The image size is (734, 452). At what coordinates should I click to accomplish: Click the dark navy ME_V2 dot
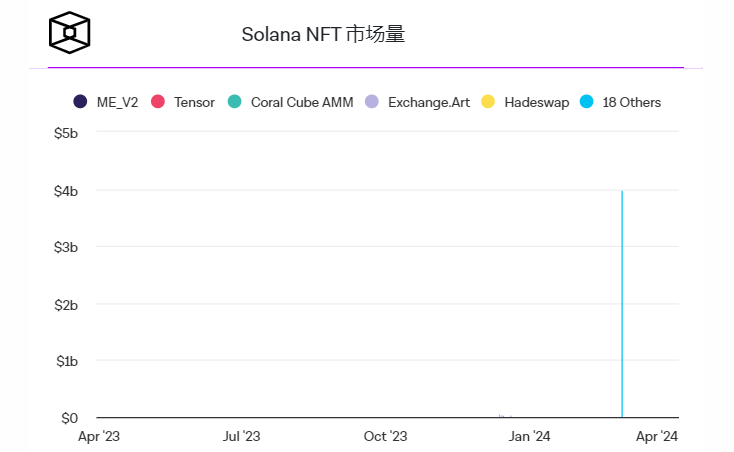tap(80, 102)
